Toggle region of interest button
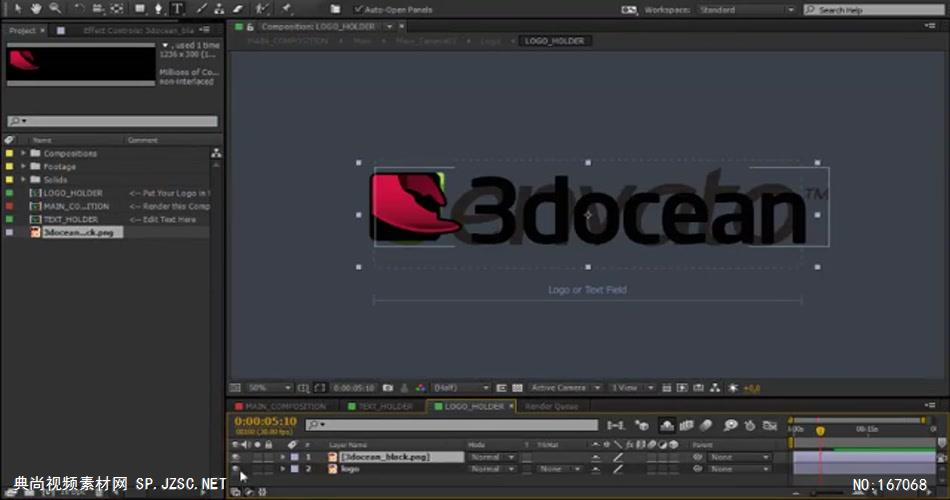 [501, 388]
